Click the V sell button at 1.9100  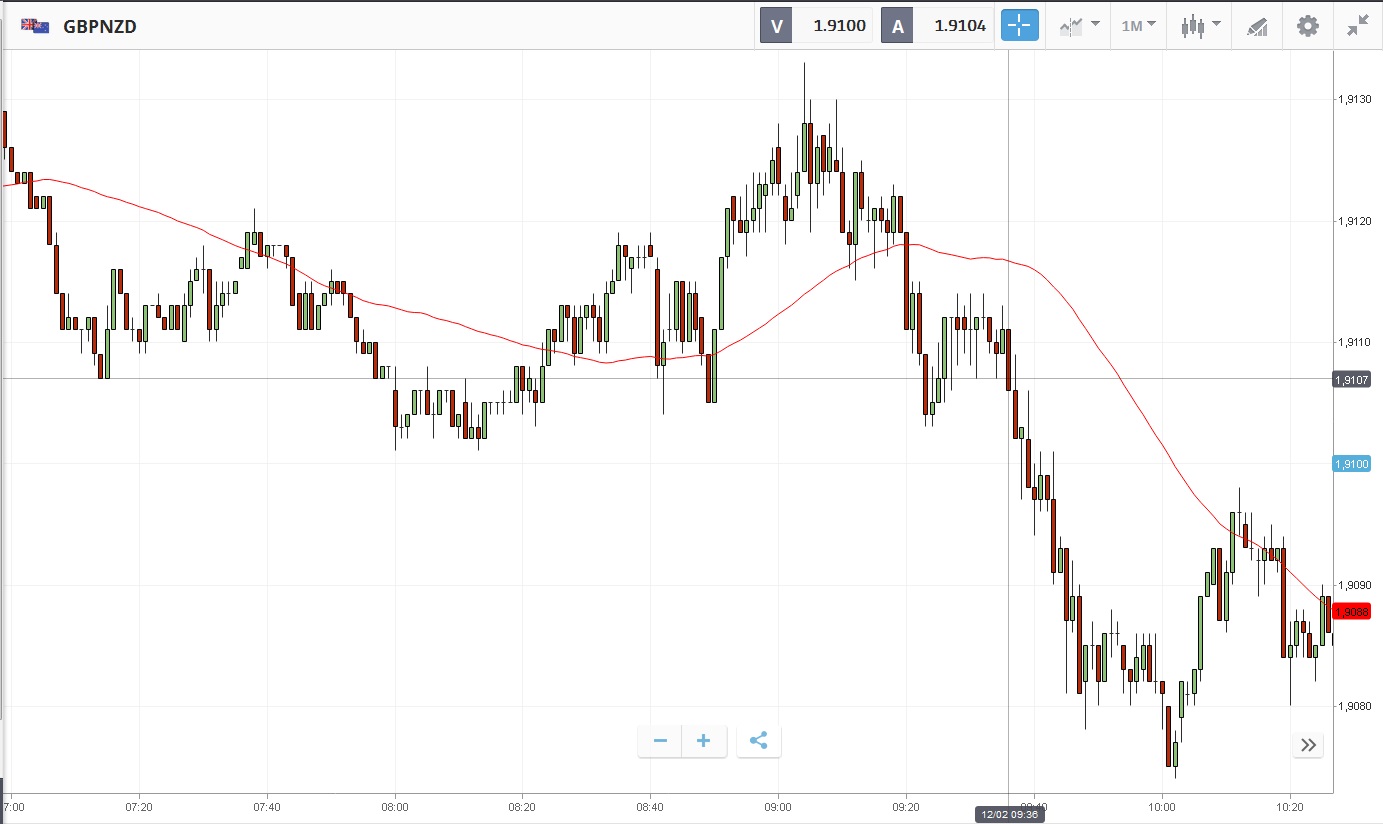pyautogui.click(x=816, y=26)
